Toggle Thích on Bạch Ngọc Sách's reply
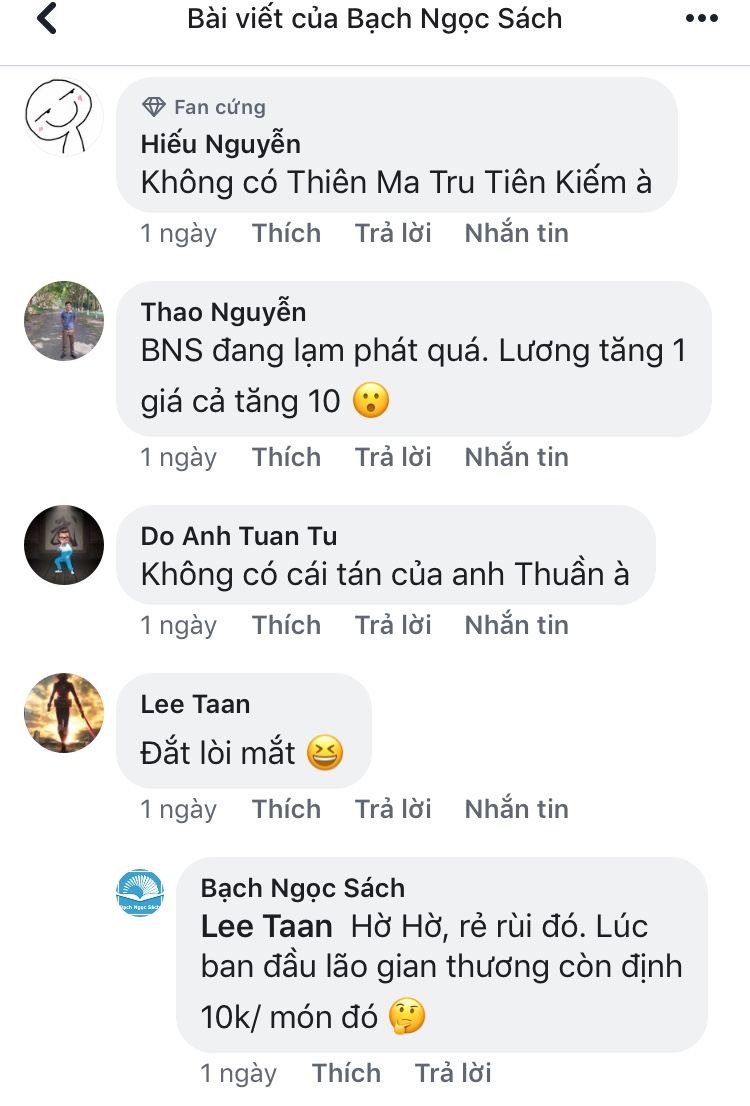 pos(346,1073)
